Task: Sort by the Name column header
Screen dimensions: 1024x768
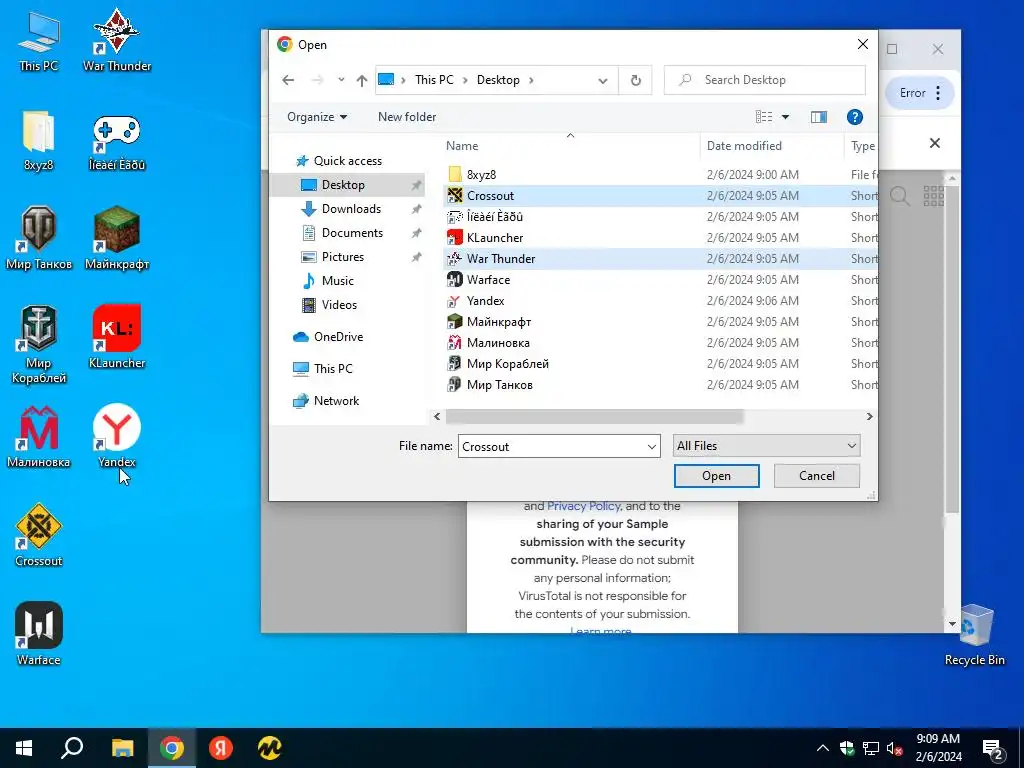Action: (x=570, y=146)
